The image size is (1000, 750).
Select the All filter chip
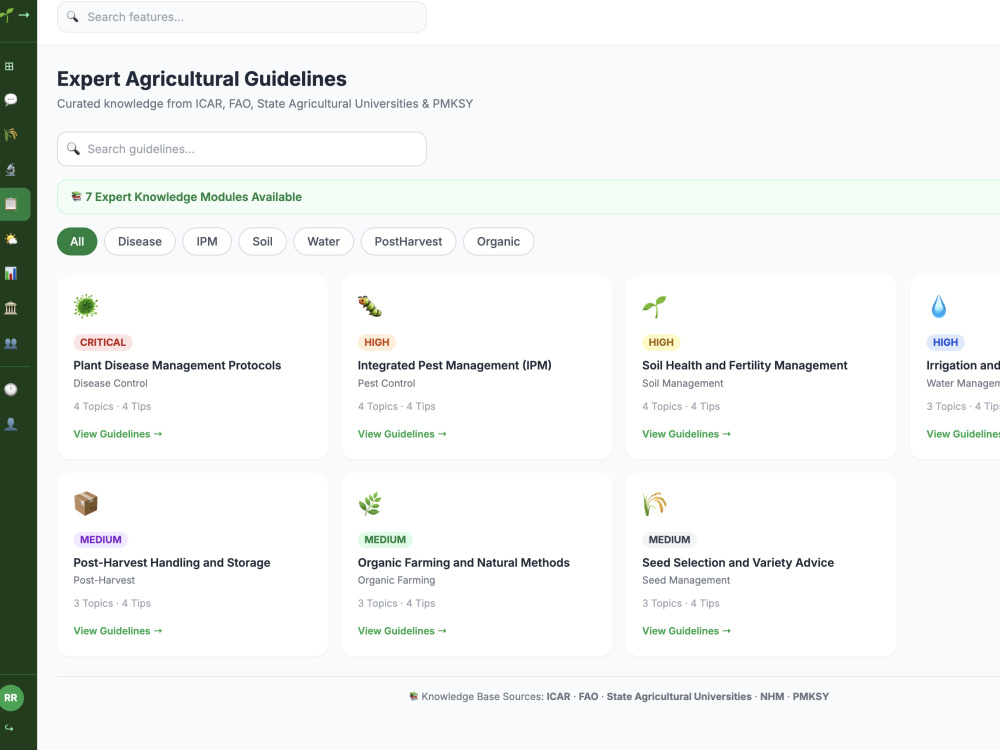pyautogui.click(x=77, y=242)
